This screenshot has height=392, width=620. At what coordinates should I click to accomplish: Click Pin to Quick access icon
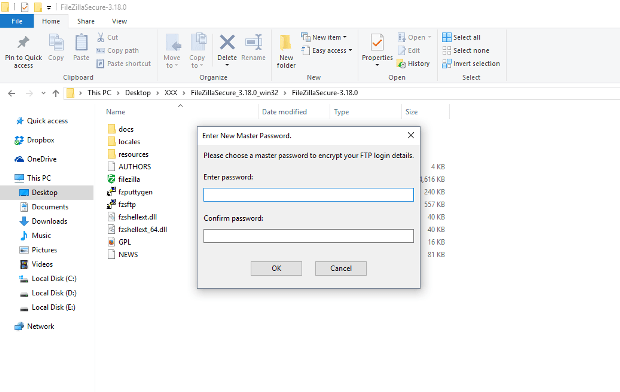click(23, 42)
